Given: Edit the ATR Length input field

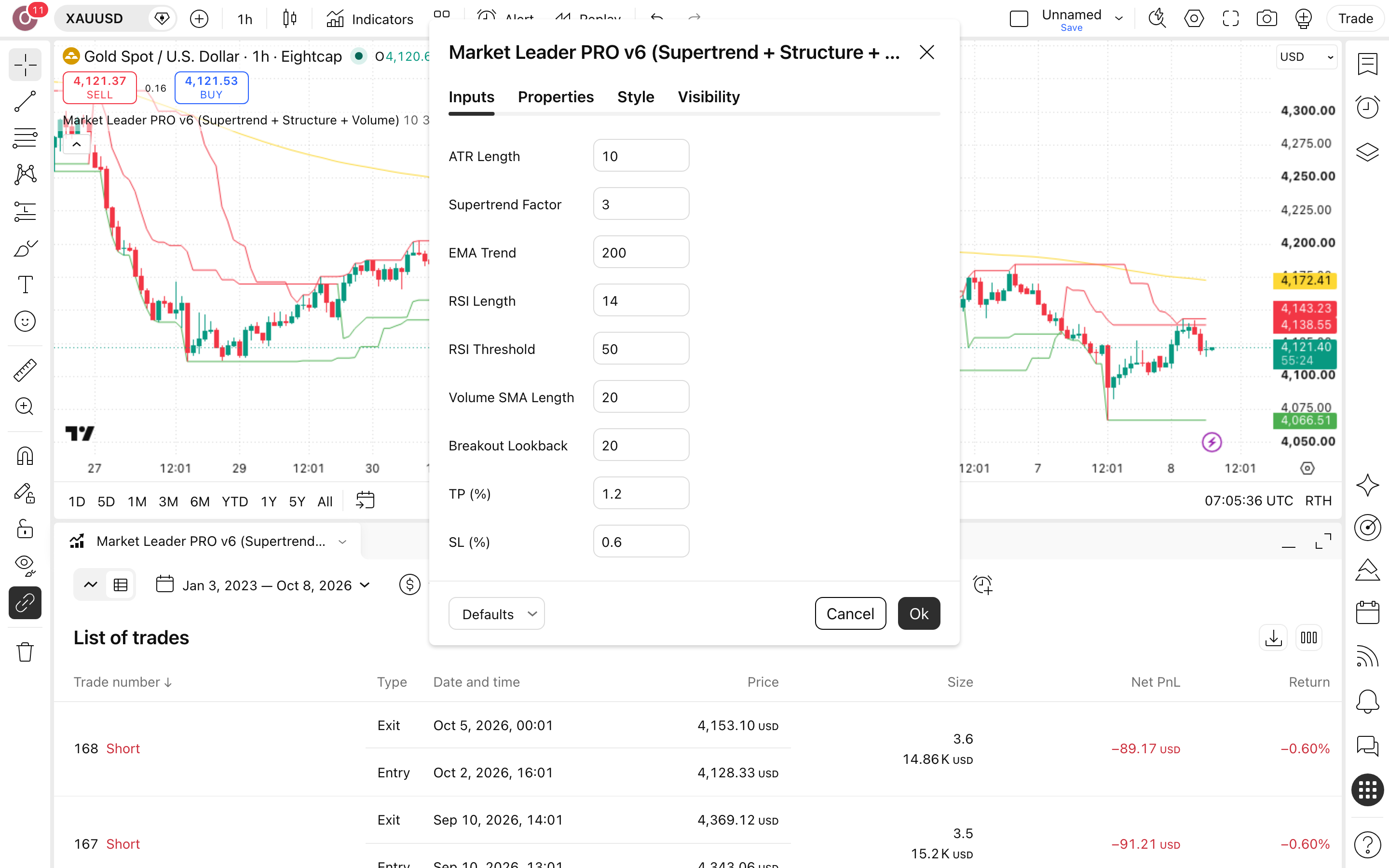Looking at the screenshot, I should (641, 156).
